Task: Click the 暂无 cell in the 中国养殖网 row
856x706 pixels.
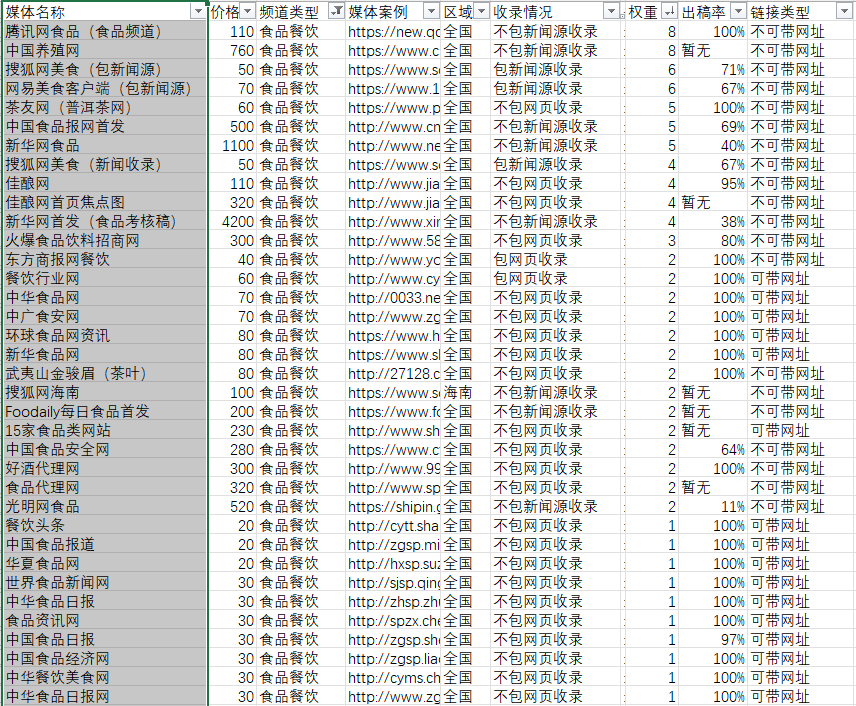Action: click(x=713, y=51)
